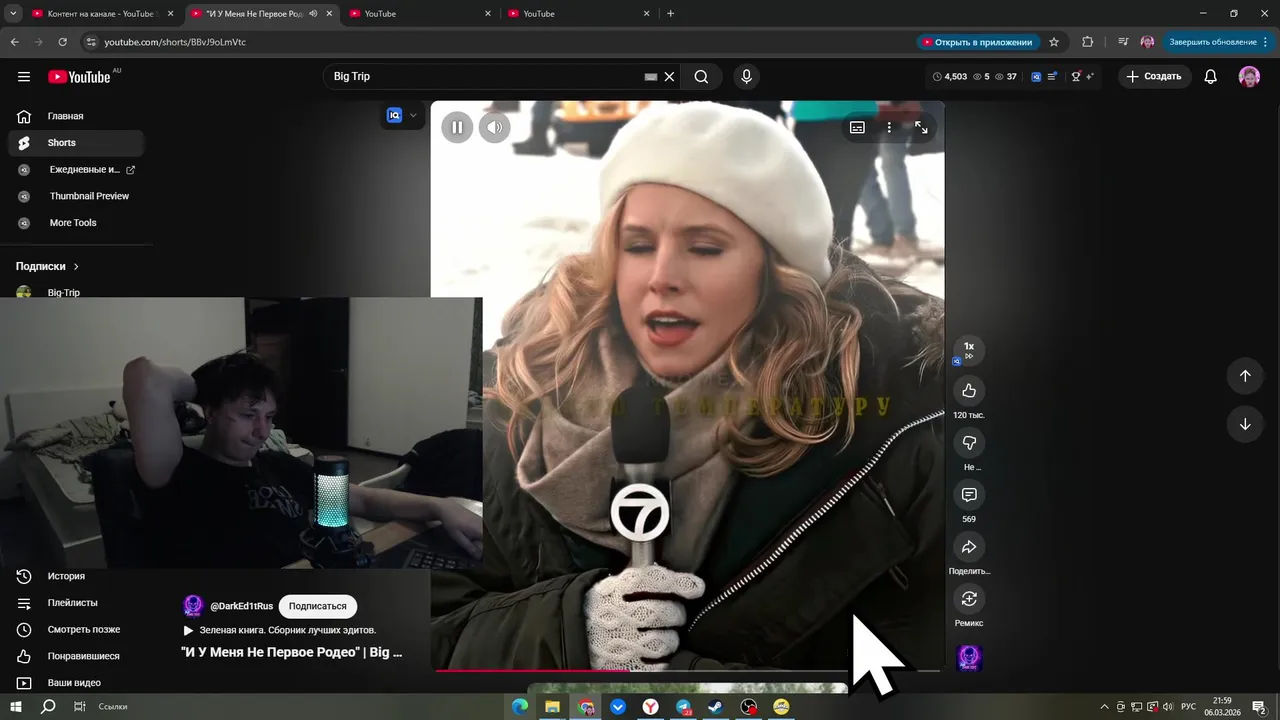This screenshot has height=720, width=1280.
Task: Reload the page
Action: point(63,42)
